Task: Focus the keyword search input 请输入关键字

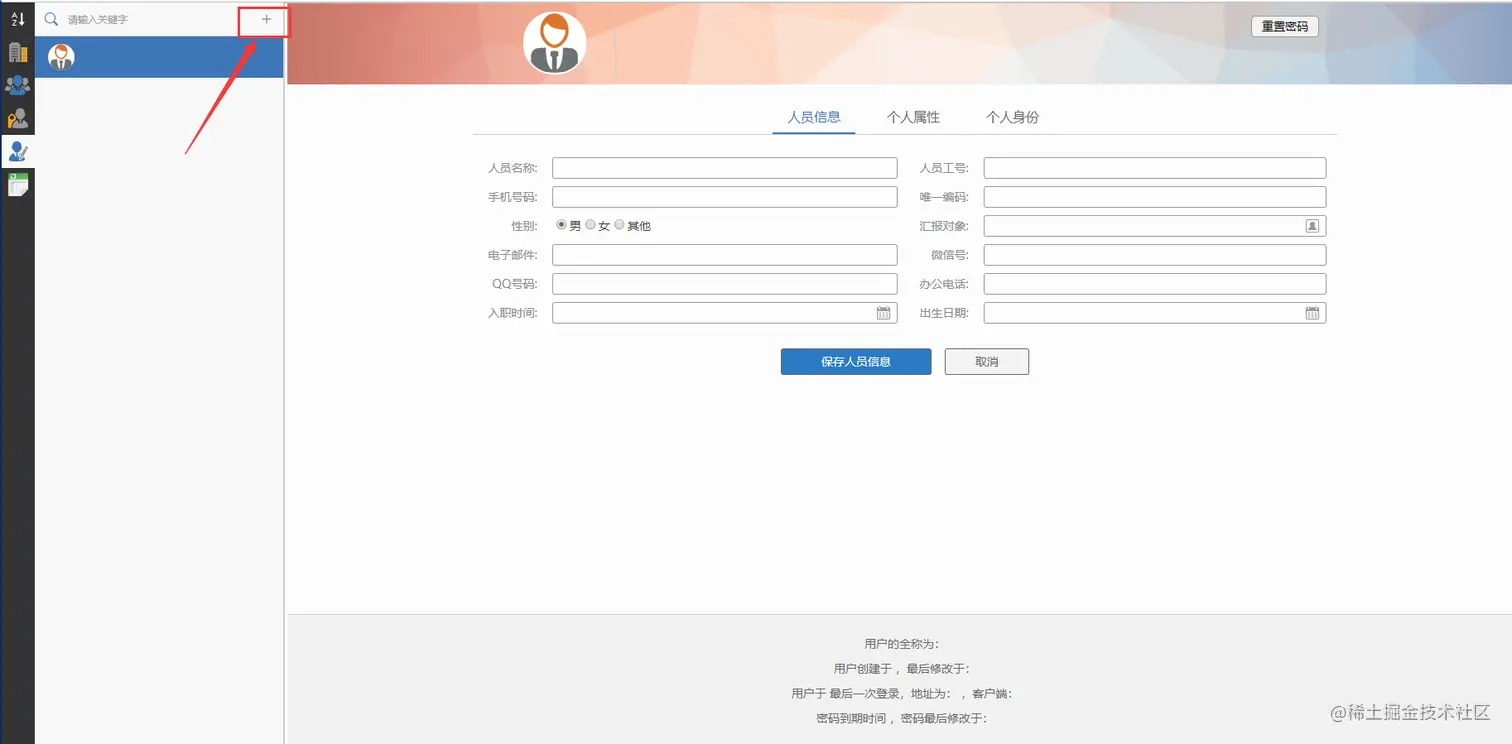Action: click(150, 19)
